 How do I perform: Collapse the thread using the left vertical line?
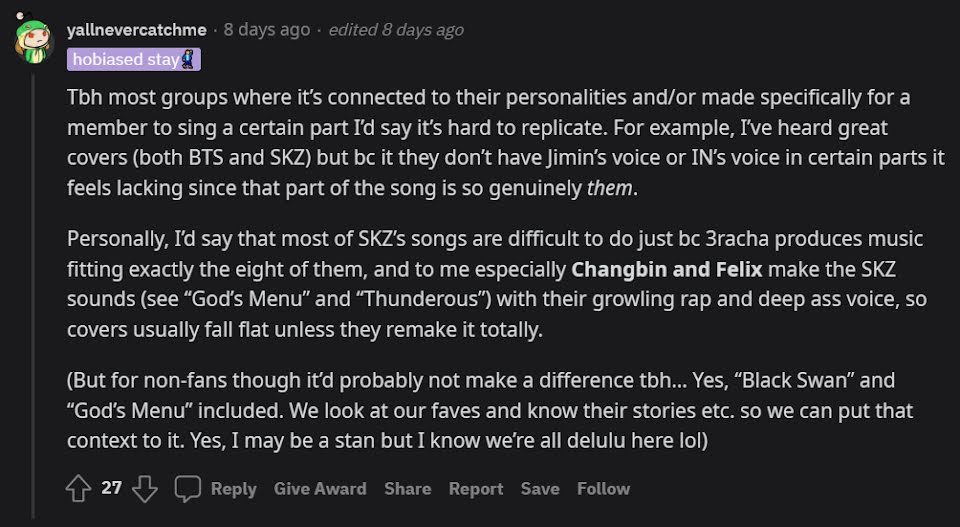pyautogui.click(x=32, y=300)
